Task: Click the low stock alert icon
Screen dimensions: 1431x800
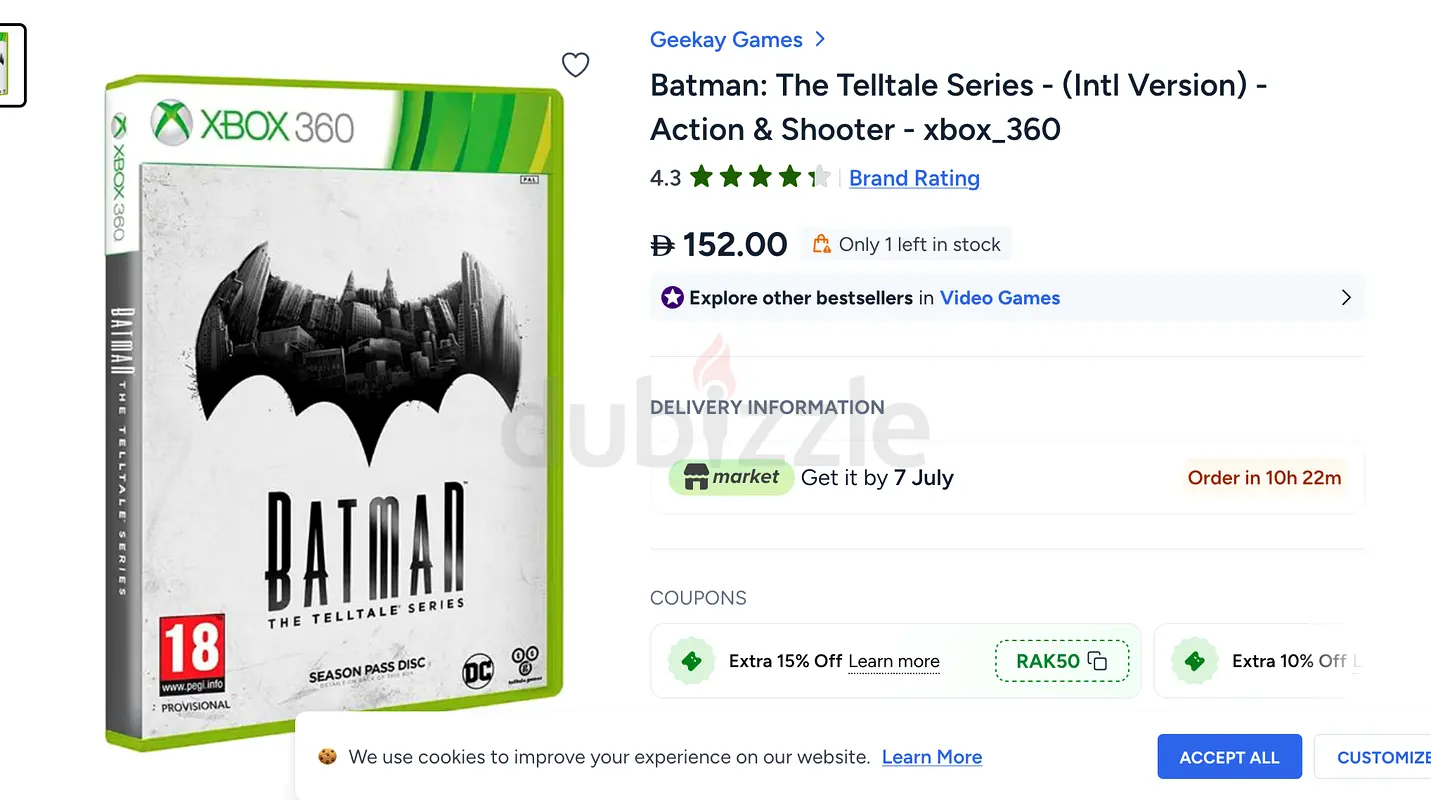Action: click(x=821, y=244)
